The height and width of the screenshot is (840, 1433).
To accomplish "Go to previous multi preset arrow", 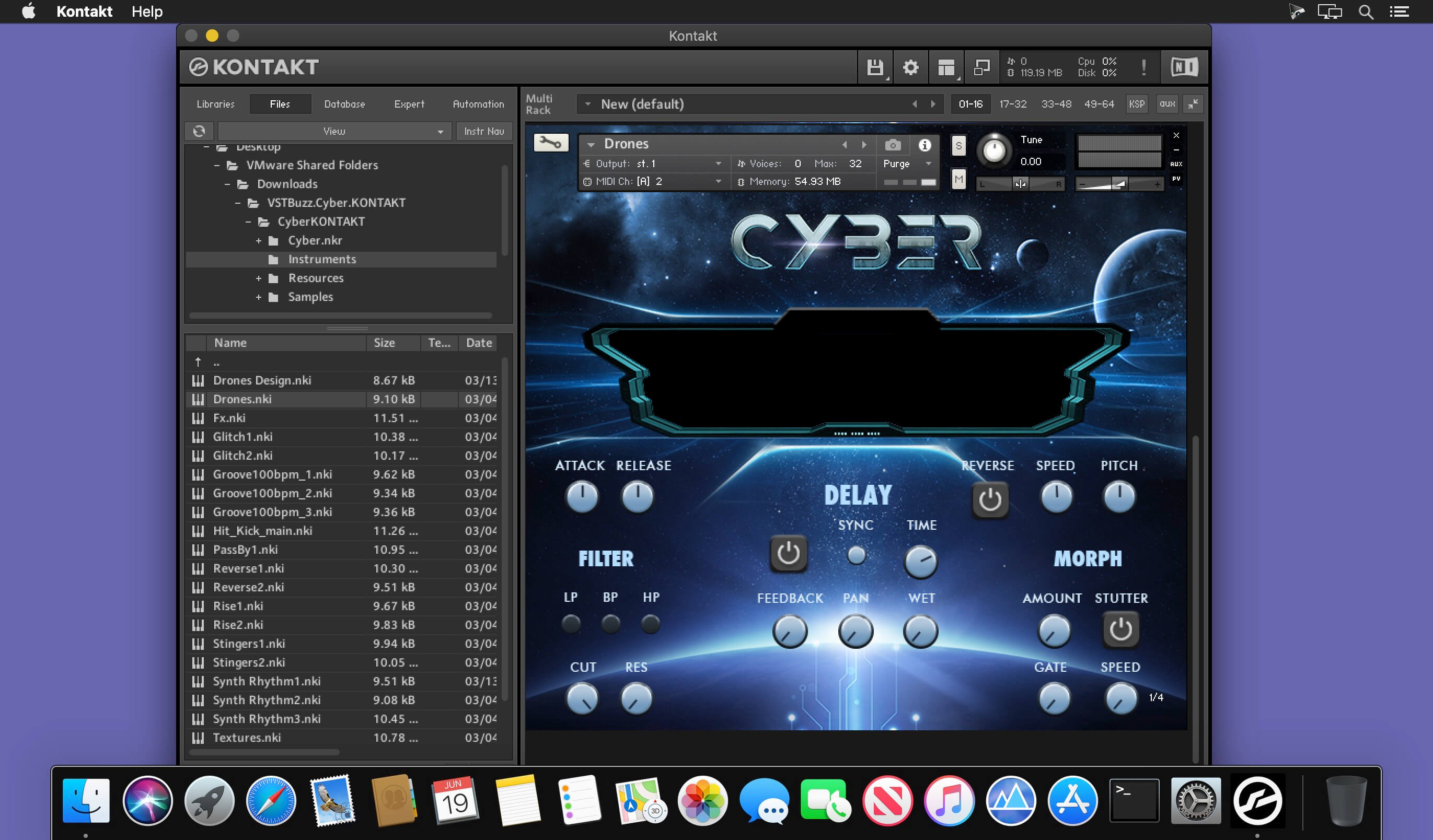I will coord(915,104).
